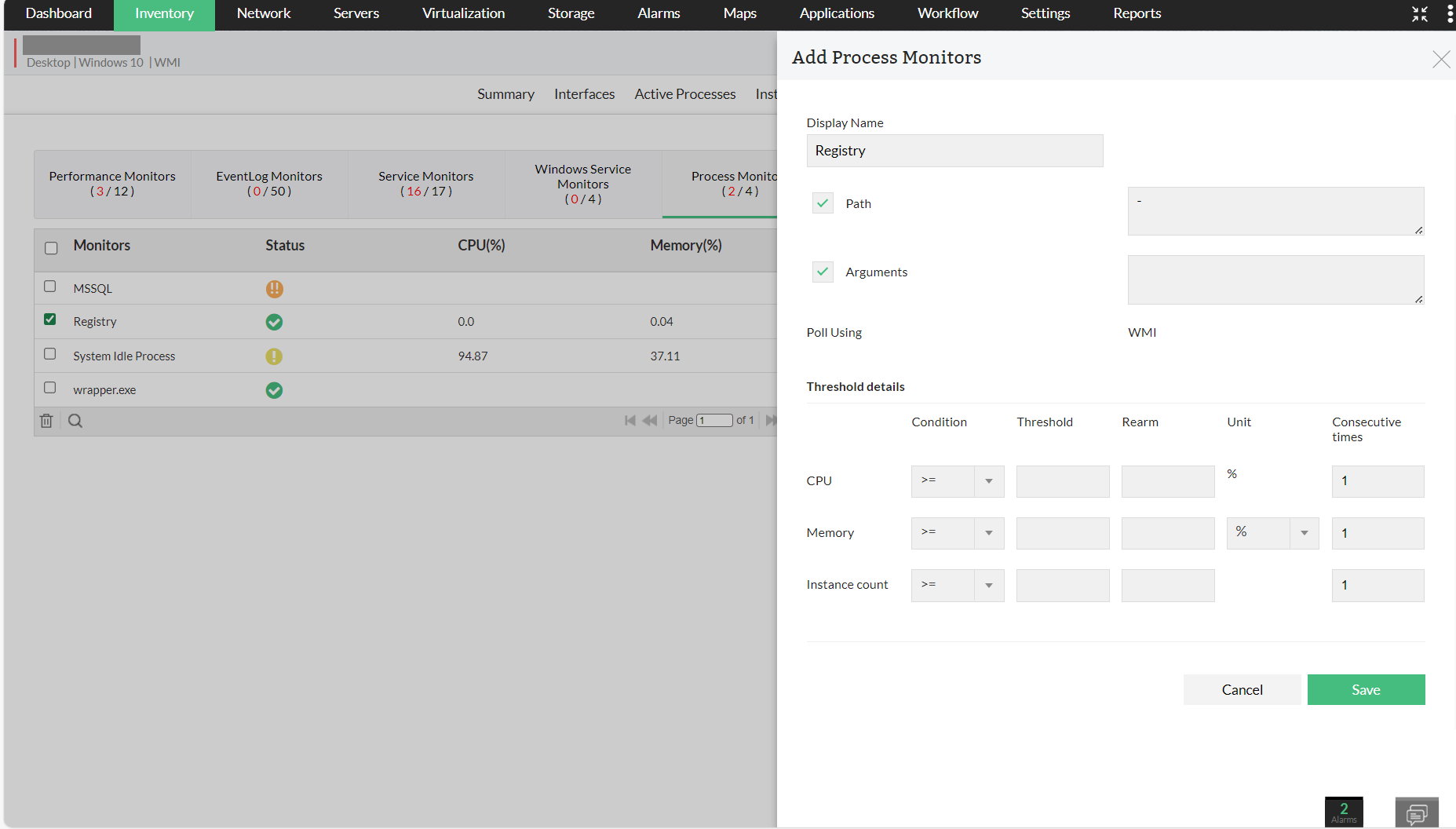Open the CPU condition dropdown
Image resolution: width=1456 pixels, height=829 pixels.
coord(991,480)
